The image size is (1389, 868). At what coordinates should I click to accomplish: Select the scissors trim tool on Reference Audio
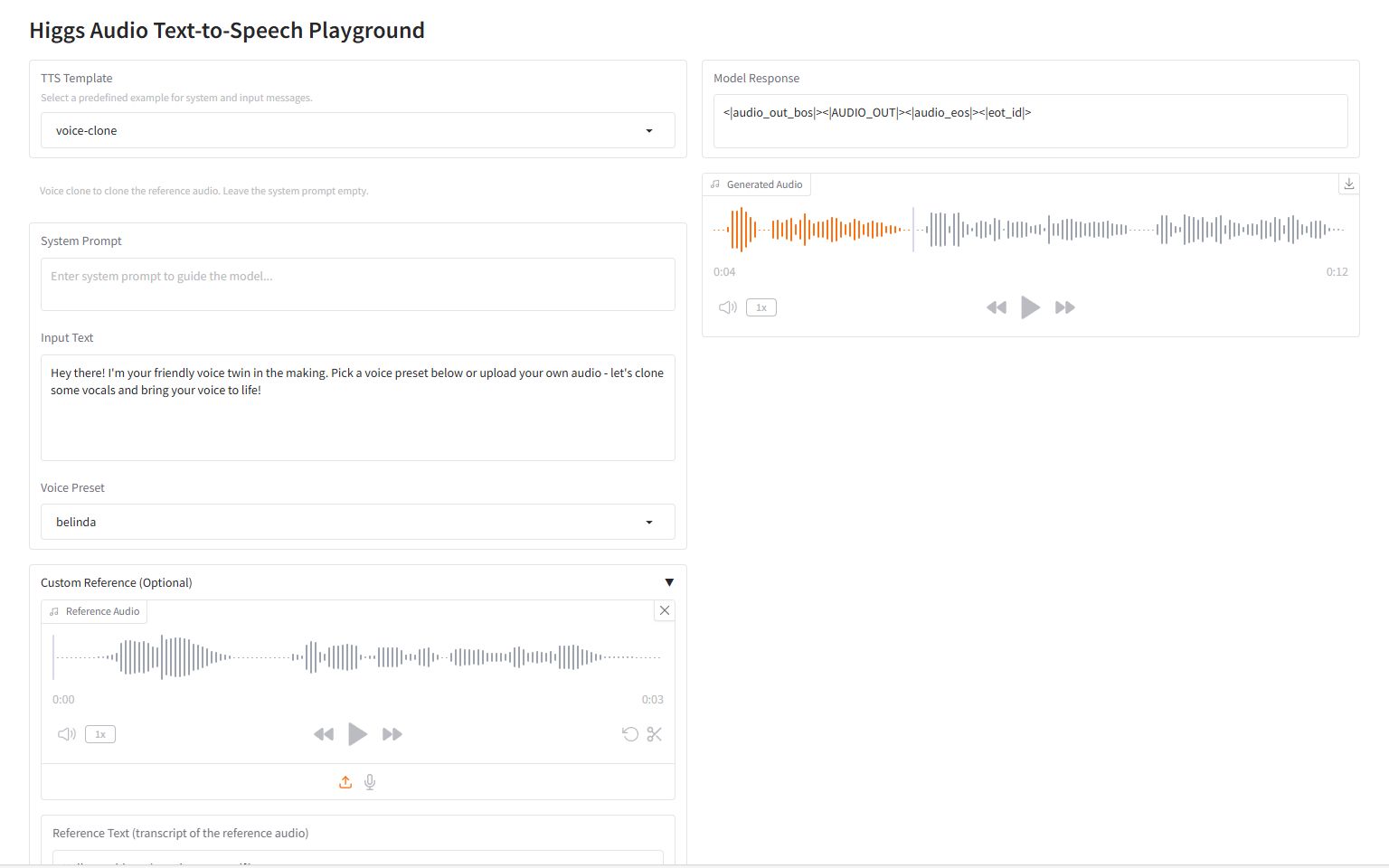[x=654, y=733]
